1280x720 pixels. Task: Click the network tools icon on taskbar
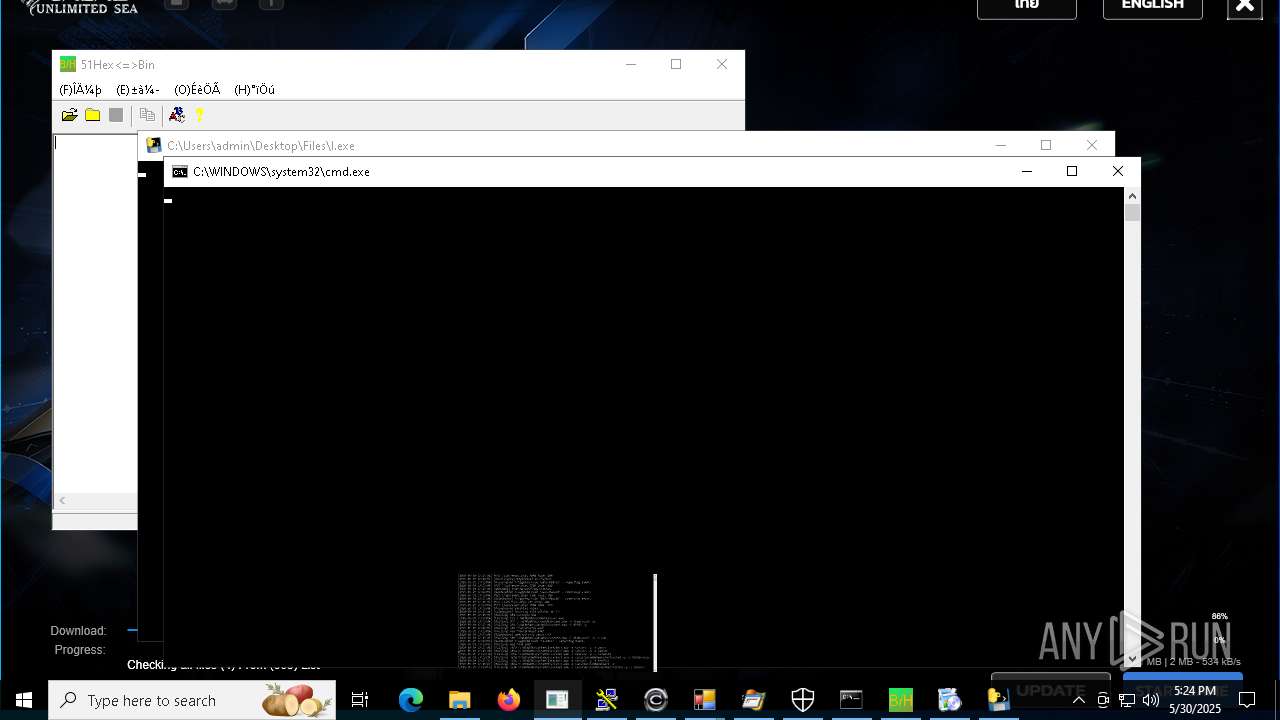pos(607,700)
